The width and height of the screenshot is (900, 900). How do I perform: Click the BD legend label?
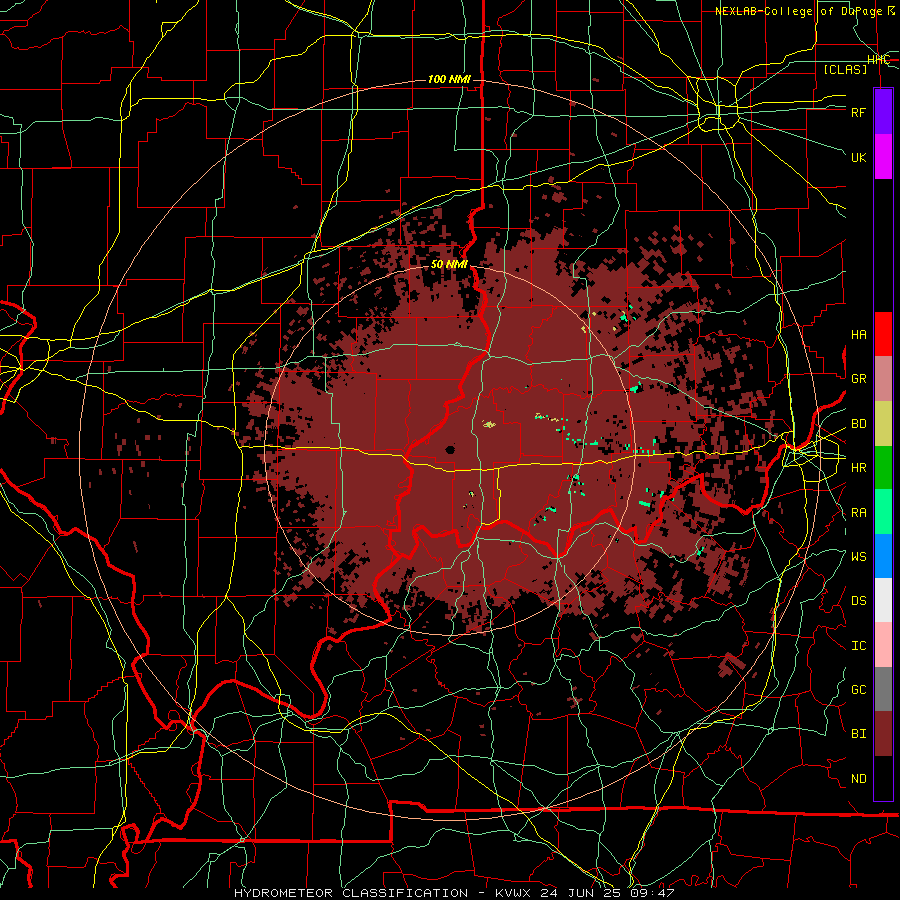click(858, 424)
